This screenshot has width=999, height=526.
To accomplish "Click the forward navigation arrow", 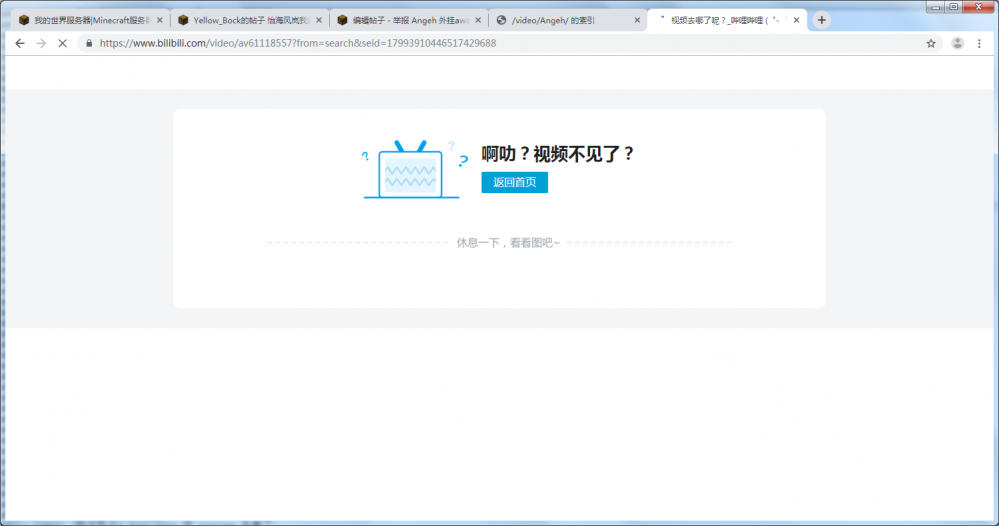I will [41, 43].
